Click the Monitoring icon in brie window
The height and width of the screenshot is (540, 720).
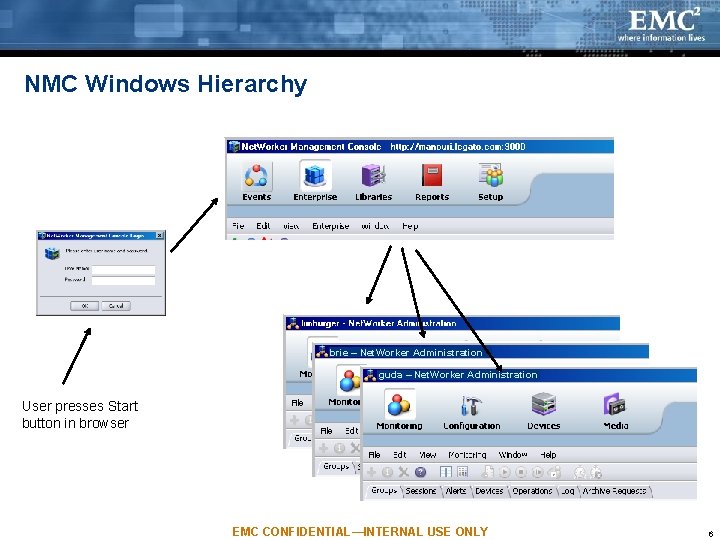[349, 380]
